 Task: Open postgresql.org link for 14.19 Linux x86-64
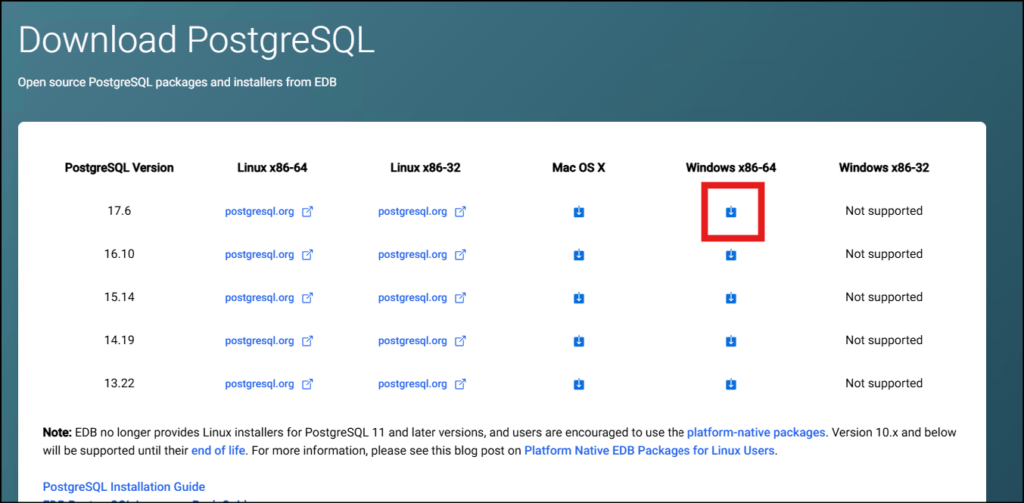tap(260, 340)
